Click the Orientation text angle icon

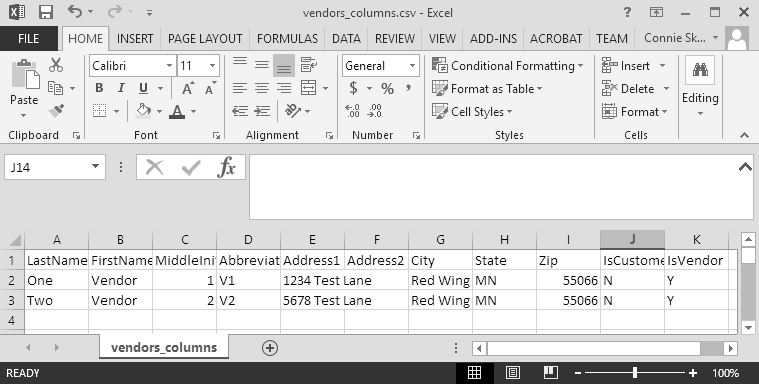click(x=293, y=111)
